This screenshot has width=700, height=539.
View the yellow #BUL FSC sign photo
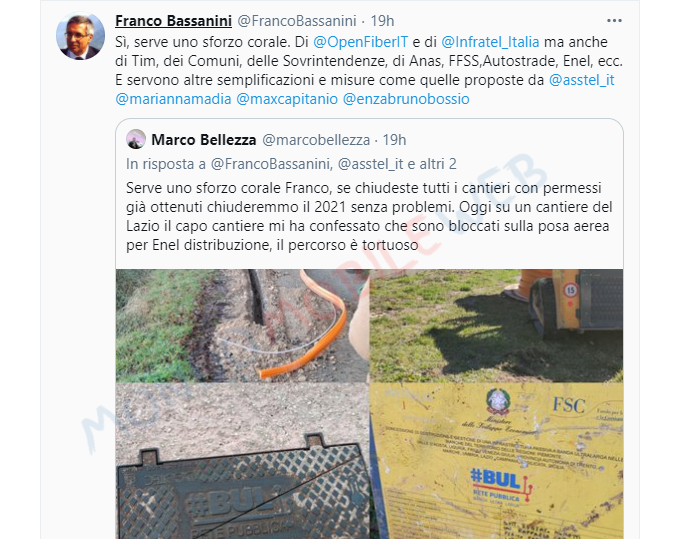point(496,461)
